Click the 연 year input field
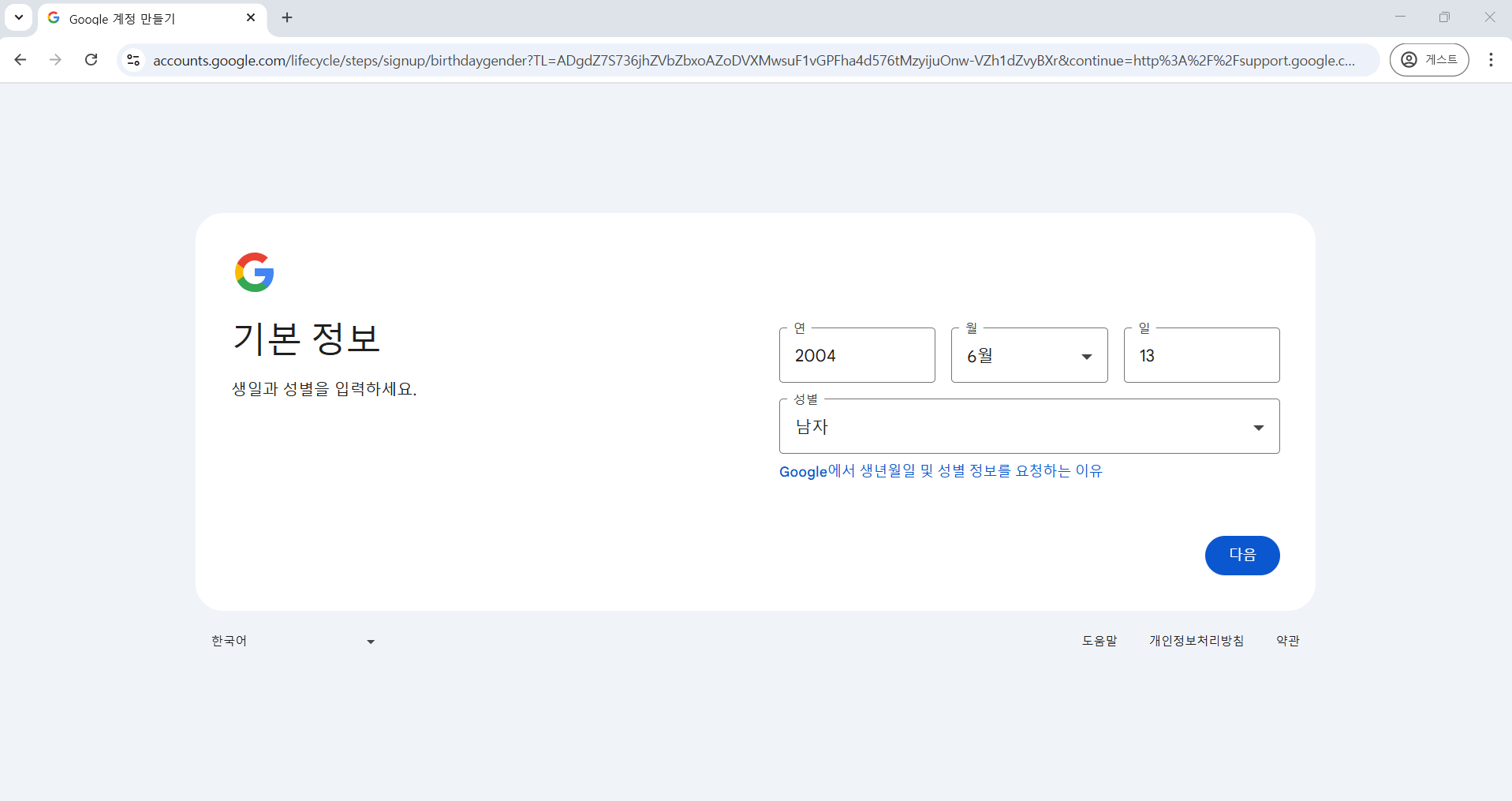 [x=857, y=355]
